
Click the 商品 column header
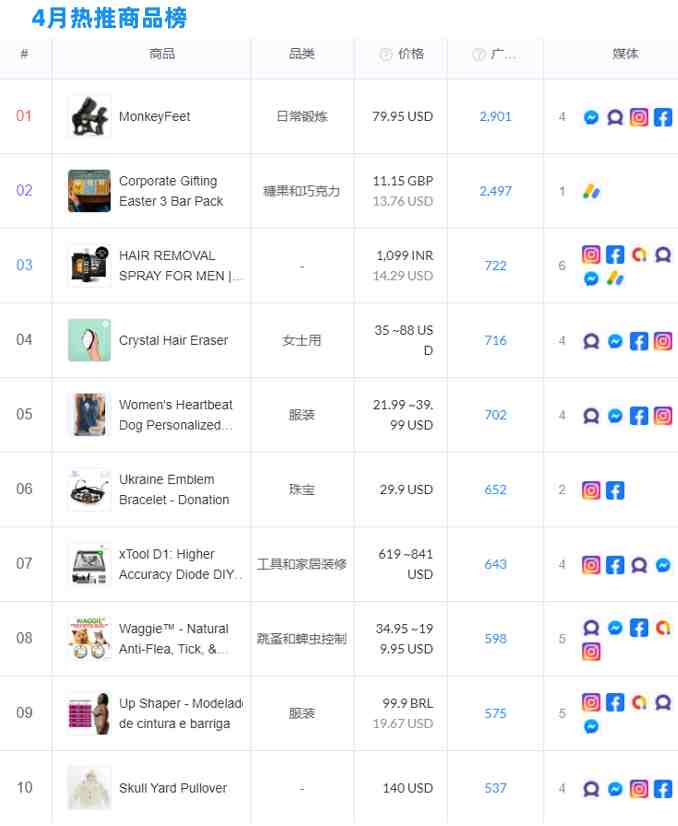162,54
